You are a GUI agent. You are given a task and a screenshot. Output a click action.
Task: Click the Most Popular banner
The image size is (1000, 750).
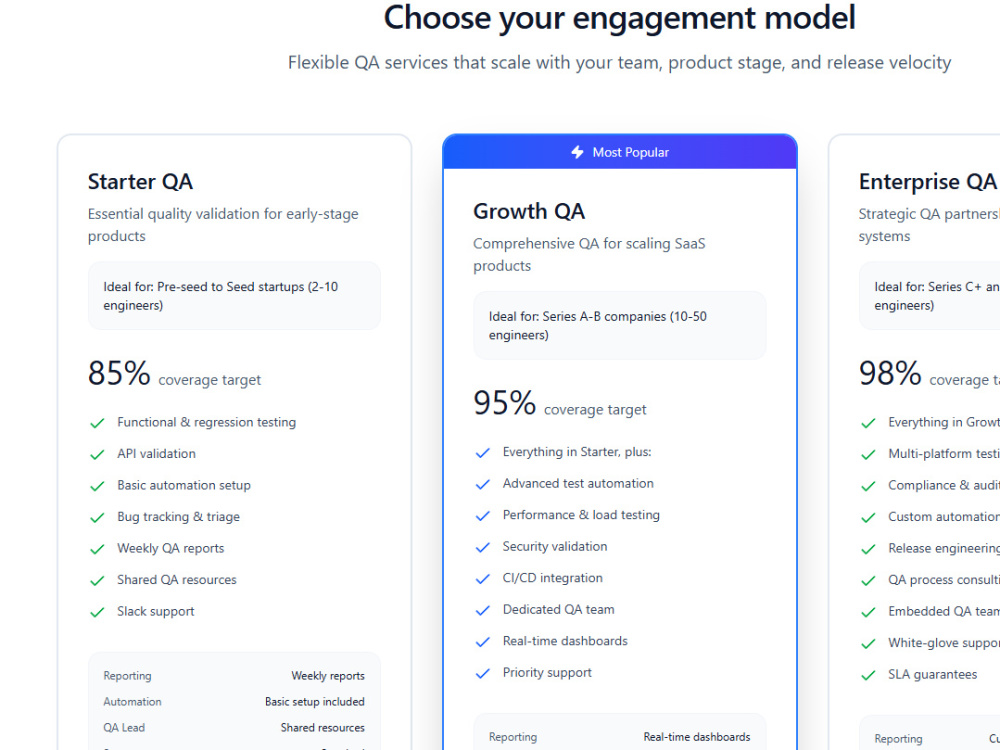(620, 152)
